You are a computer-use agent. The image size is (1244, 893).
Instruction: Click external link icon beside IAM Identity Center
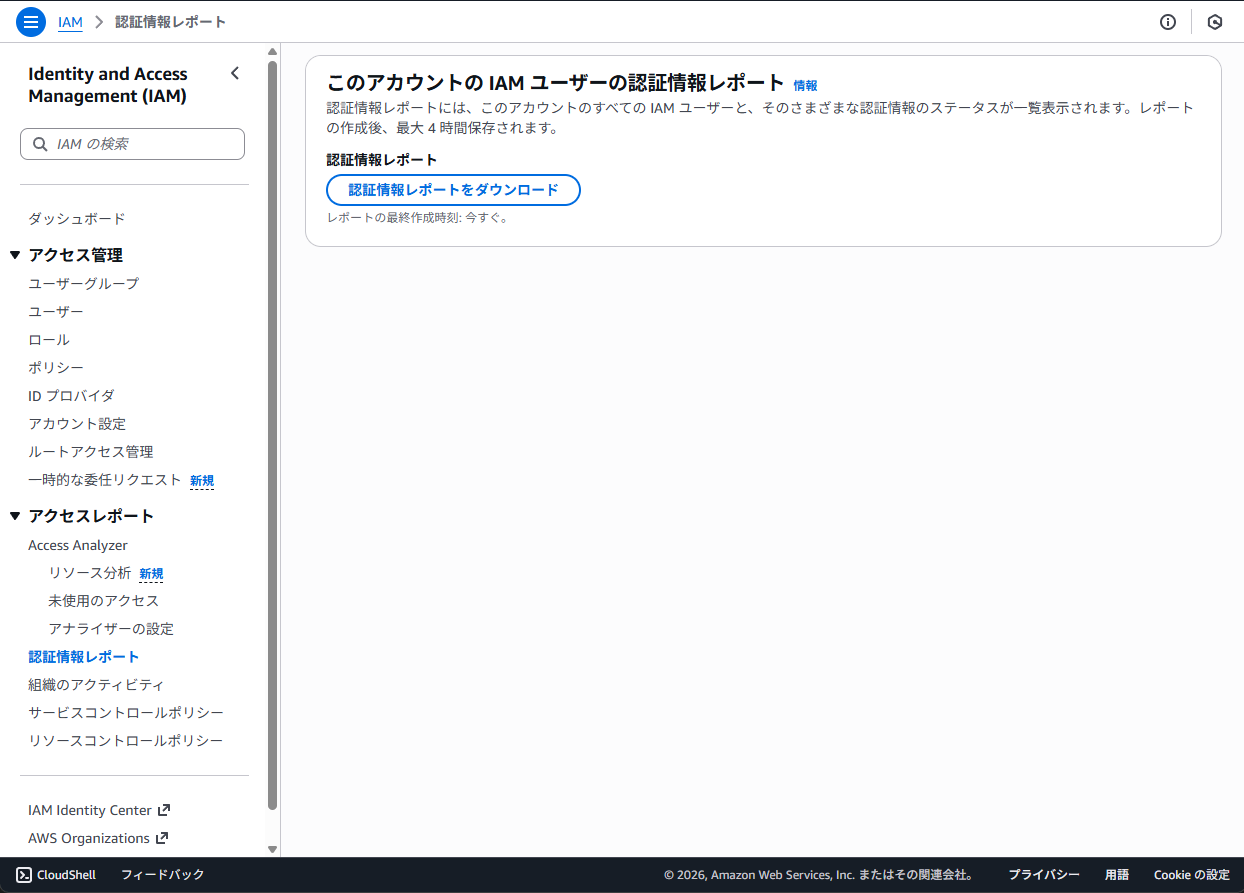tap(164, 810)
